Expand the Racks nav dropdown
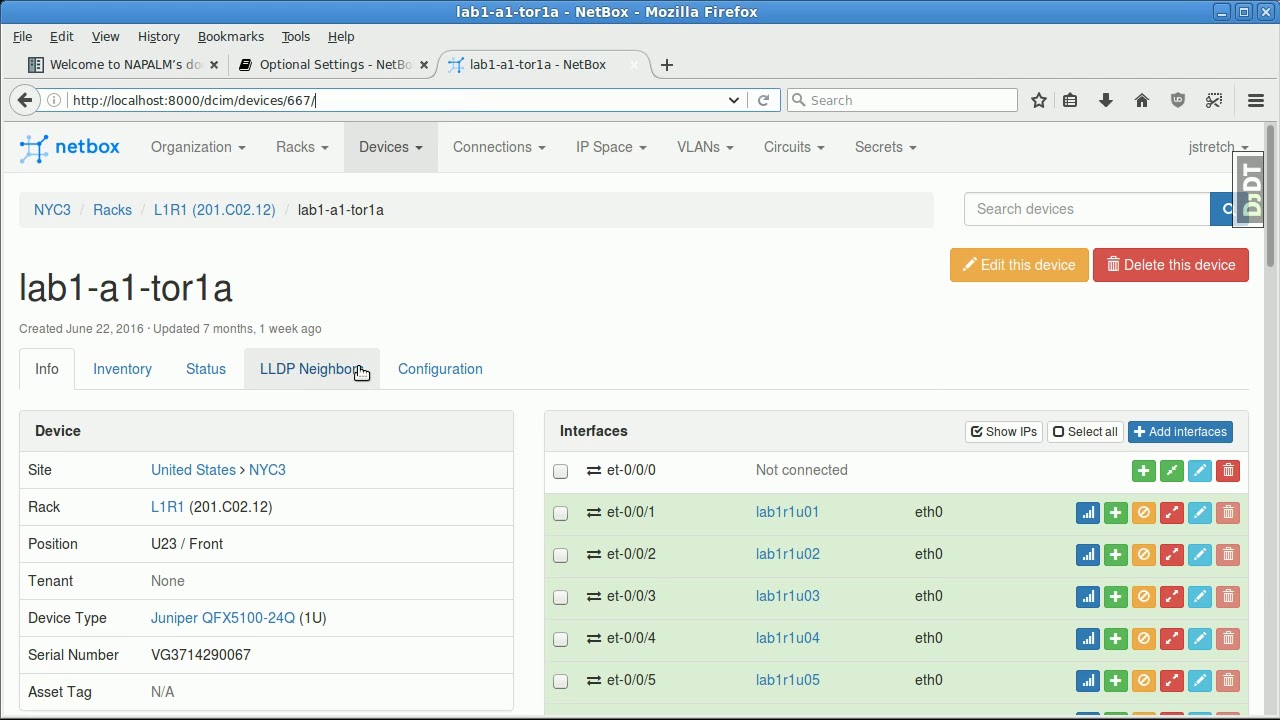This screenshot has width=1280, height=720. click(x=302, y=147)
